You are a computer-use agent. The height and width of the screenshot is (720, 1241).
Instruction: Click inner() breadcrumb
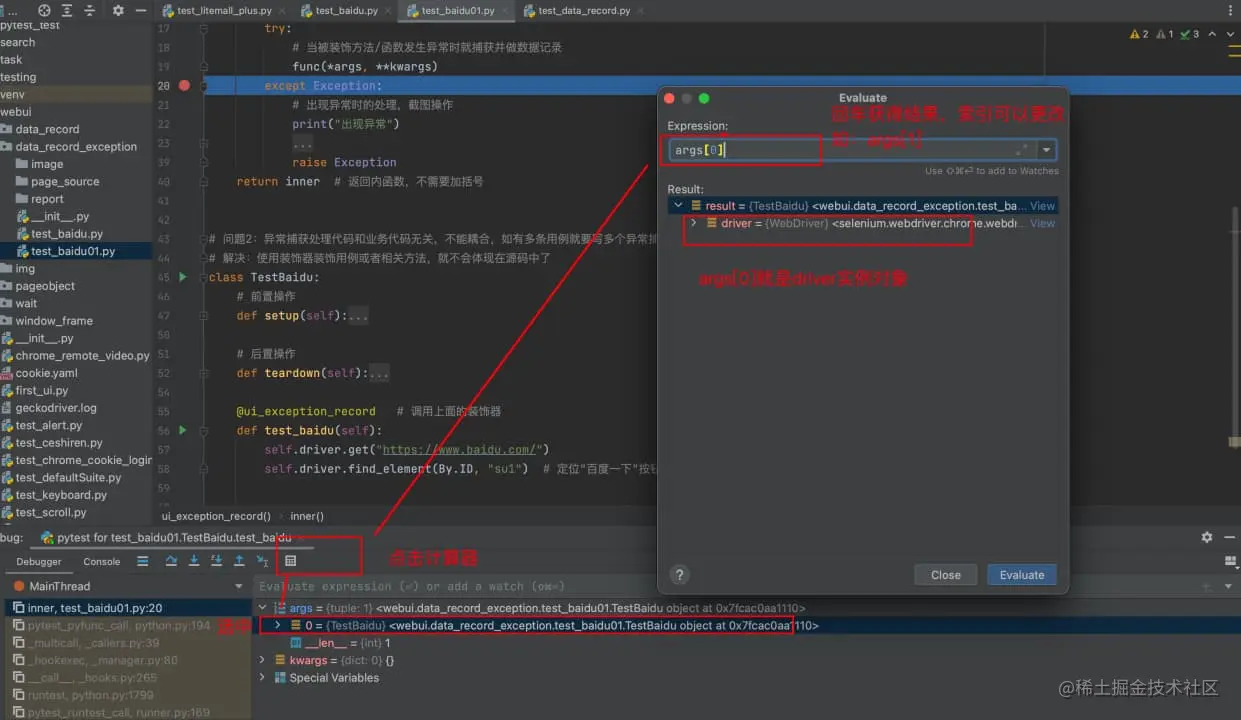pos(307,516)
